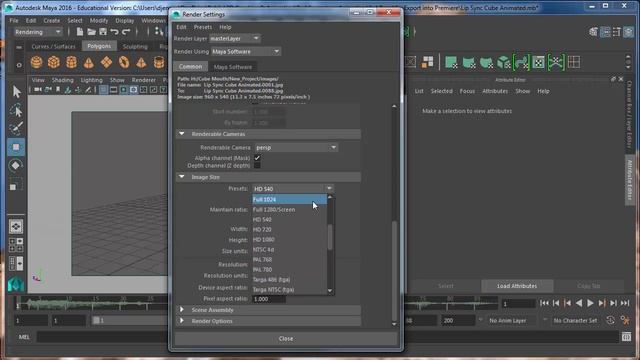Select the polygon plane shelf icon
The width and height of the screenshot is (640, 360).
(x=106, y=62)
